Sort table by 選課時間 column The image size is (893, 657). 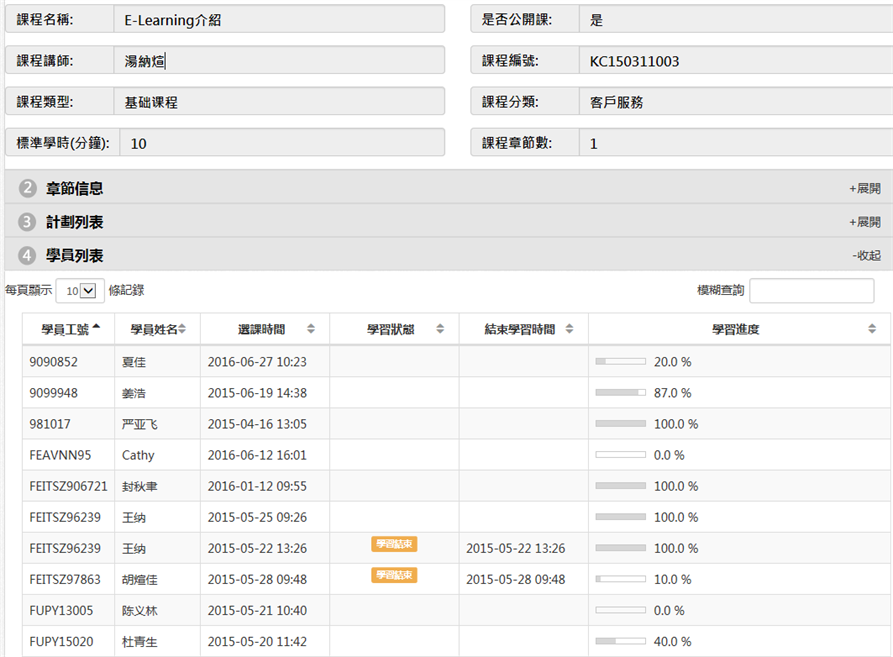[310, 329]
